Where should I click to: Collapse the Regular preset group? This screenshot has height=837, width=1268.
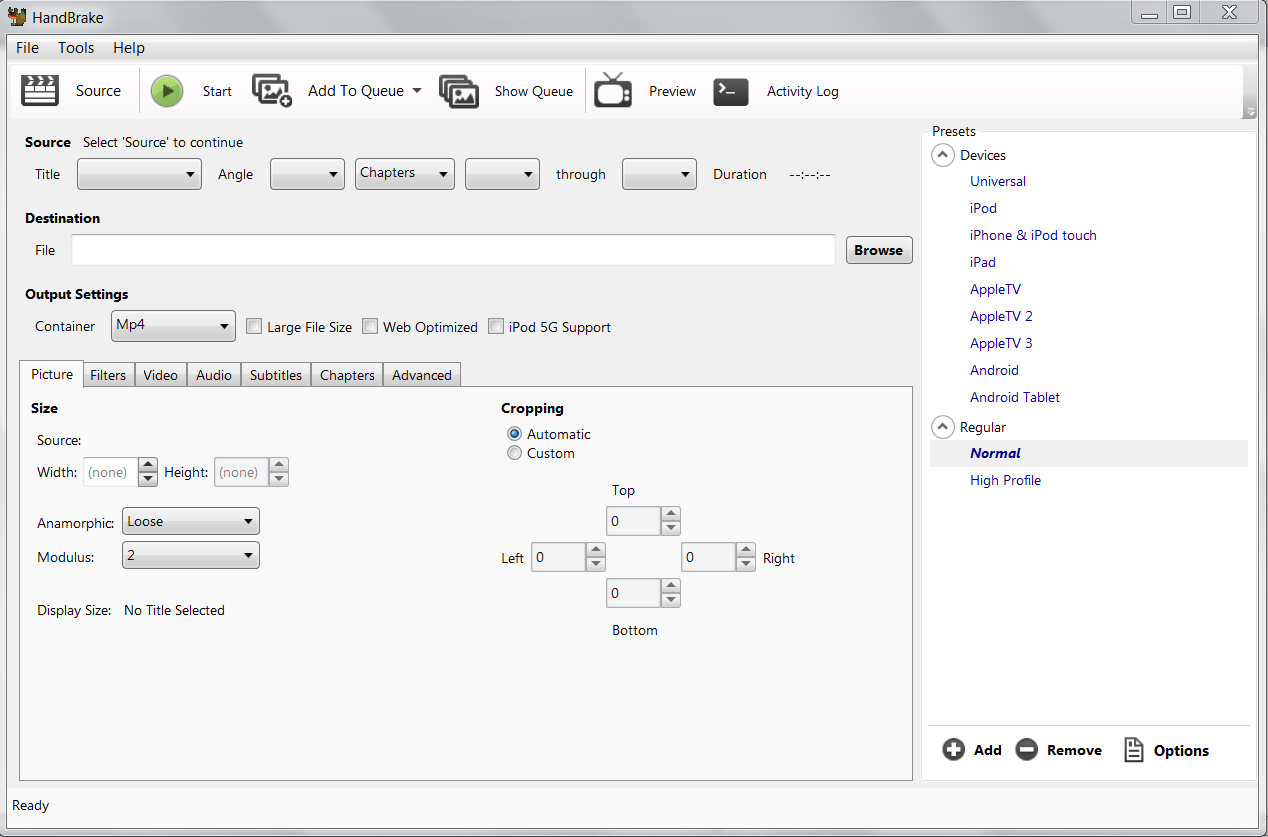pos(943,427)
